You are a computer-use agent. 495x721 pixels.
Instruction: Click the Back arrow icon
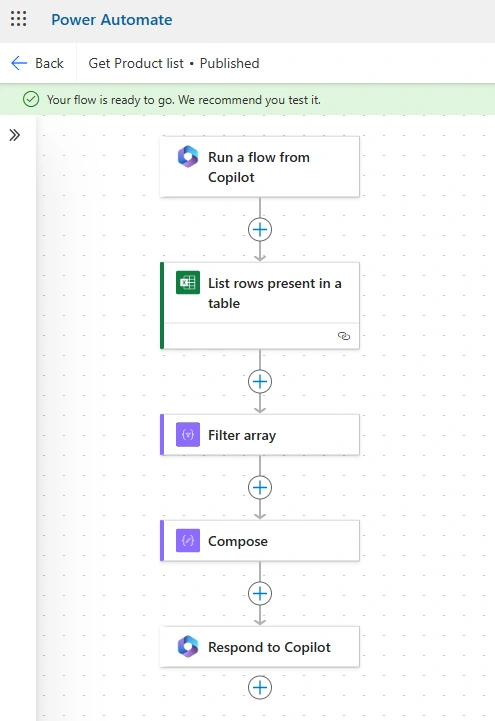coord(19,63)
